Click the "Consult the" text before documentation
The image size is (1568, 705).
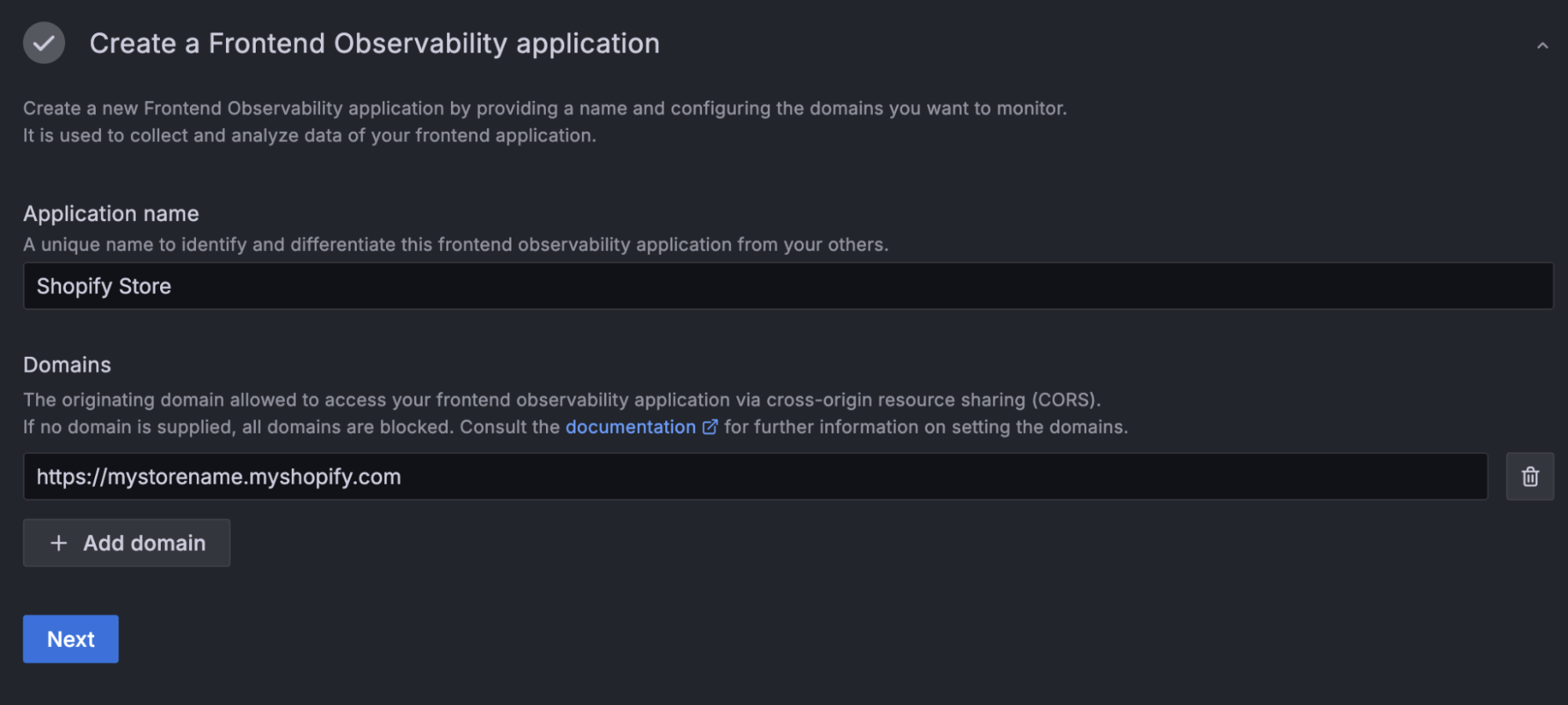point(509,427)
